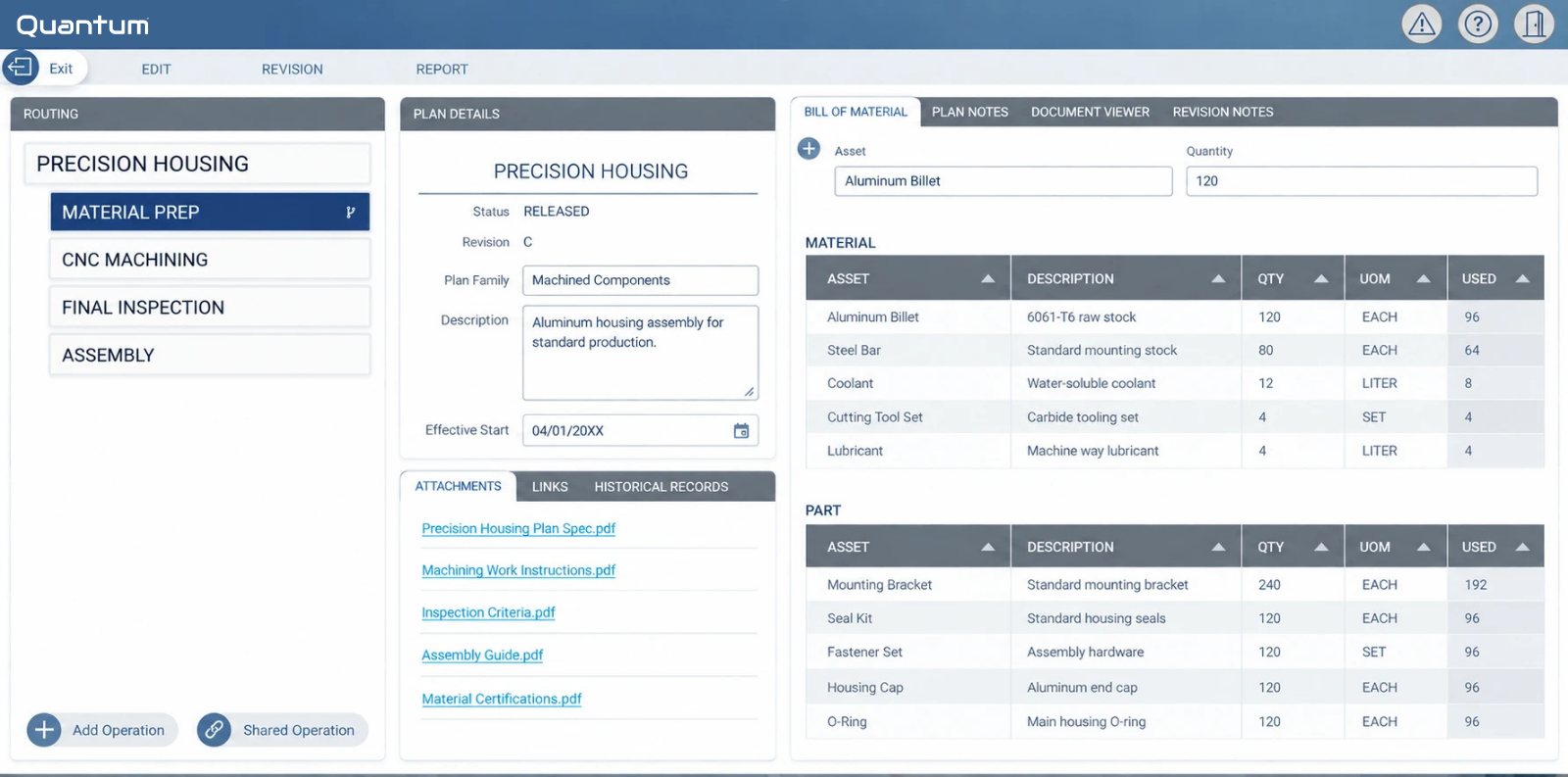This screenshot has width=1568, height=777.
Task: Click the plan Description text area
Action: (640, 353)
